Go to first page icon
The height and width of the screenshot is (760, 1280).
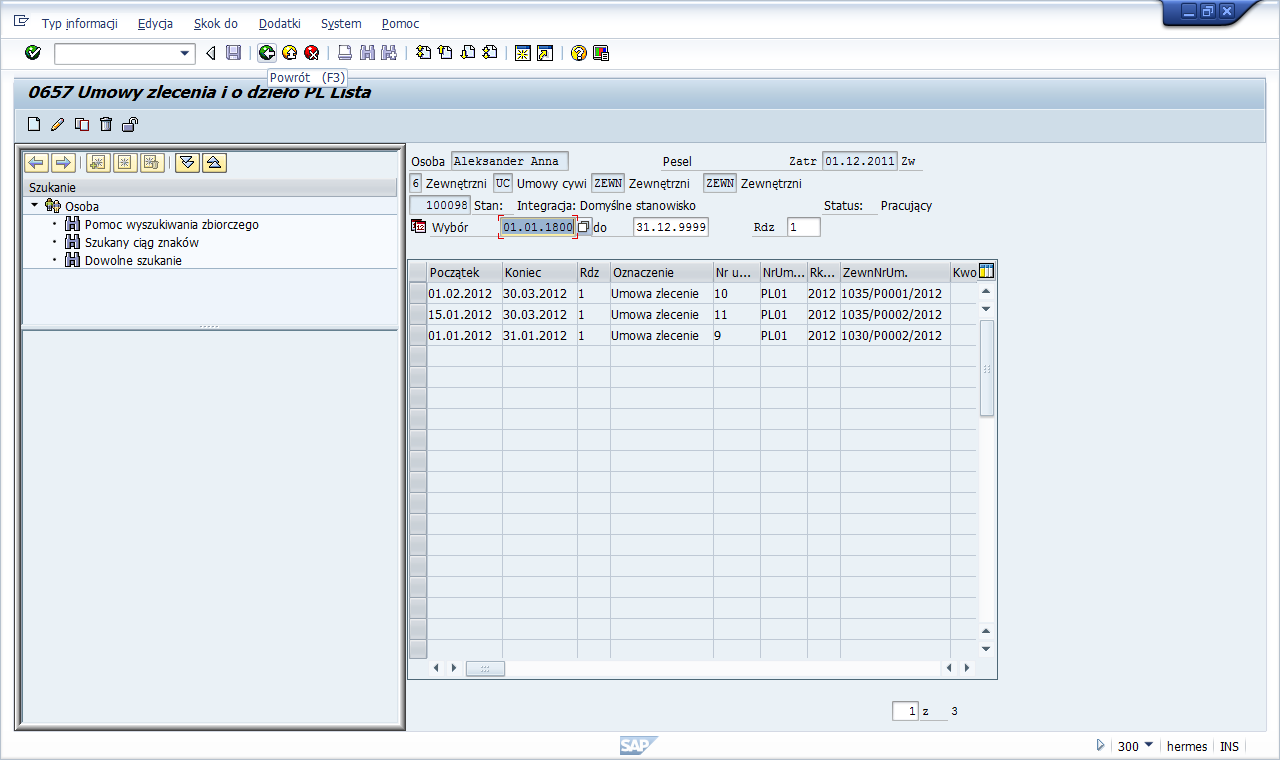tap(423, 53)
